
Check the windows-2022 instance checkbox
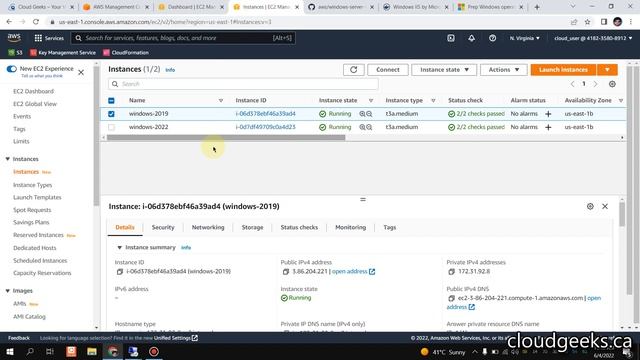point(111,127)
